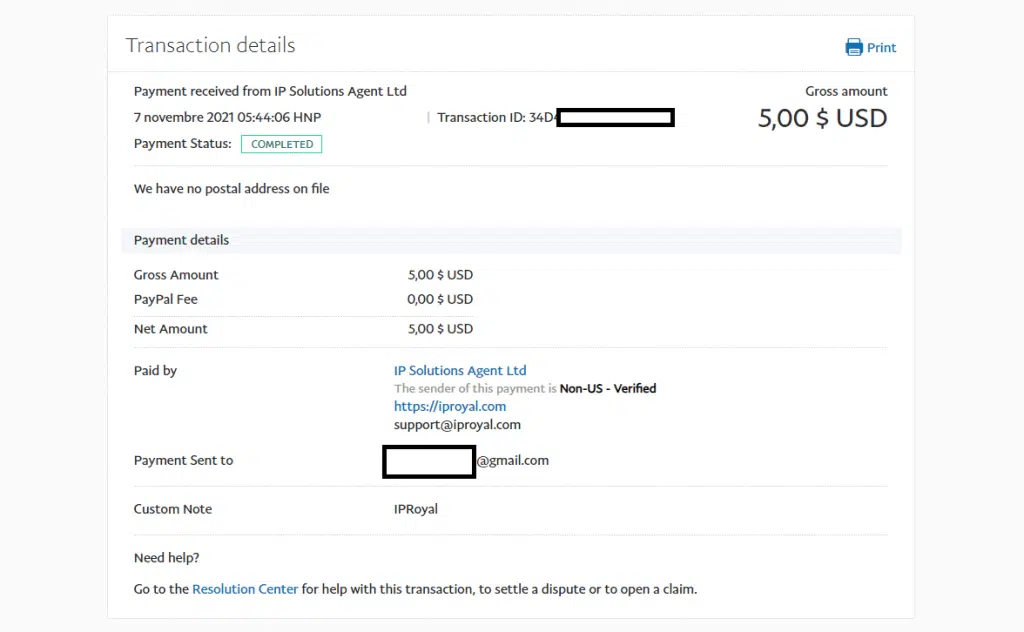1024x632 pixels.
Task: Click the "Gross Amount" row label in Payment details
Action: click(x=176, y=275)
